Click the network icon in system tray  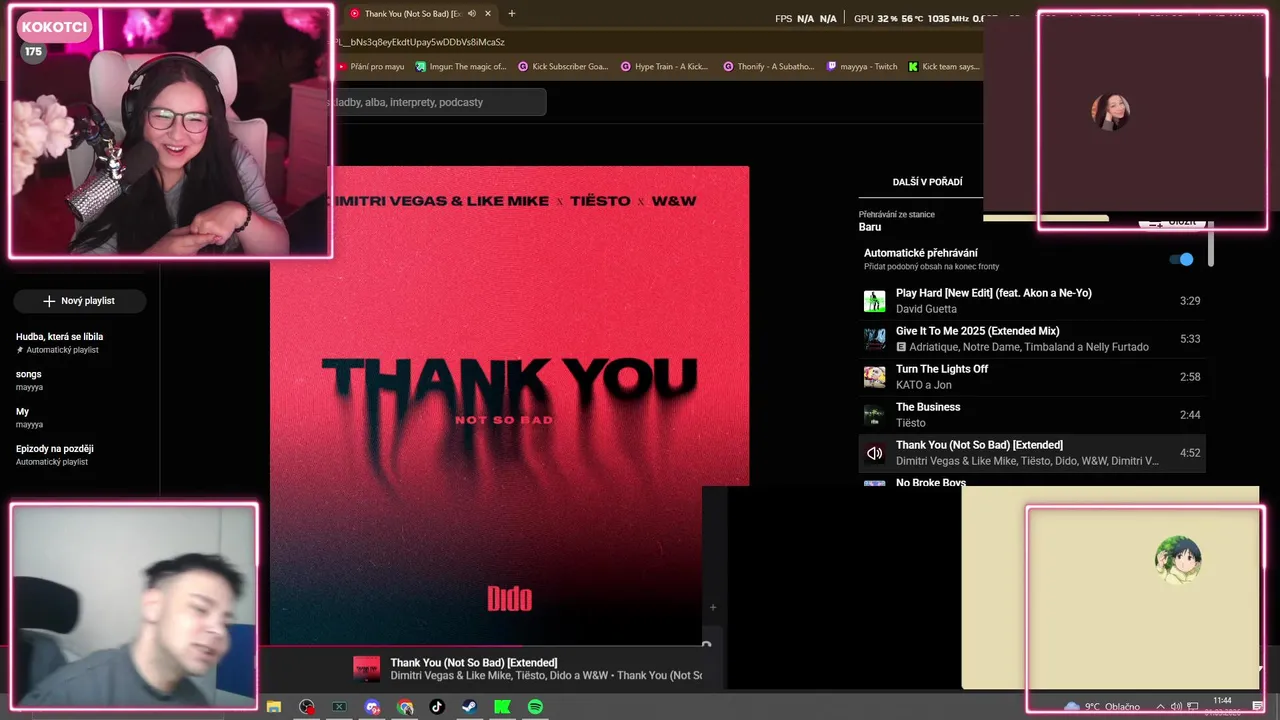click(1193, 707)
